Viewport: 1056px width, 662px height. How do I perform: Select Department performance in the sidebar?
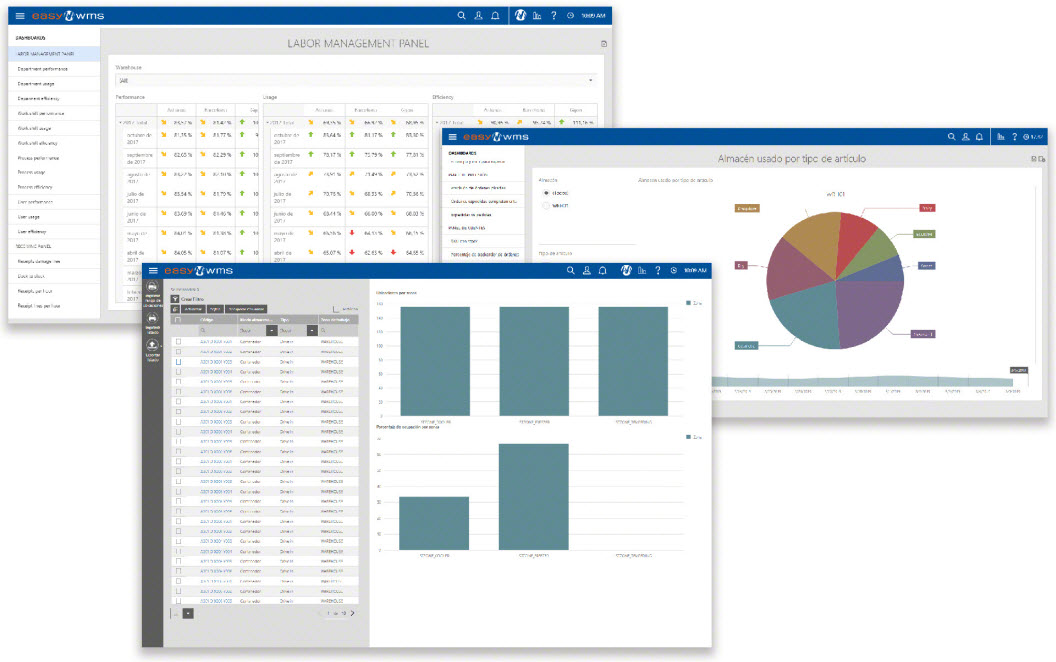[x=43, y=69]
